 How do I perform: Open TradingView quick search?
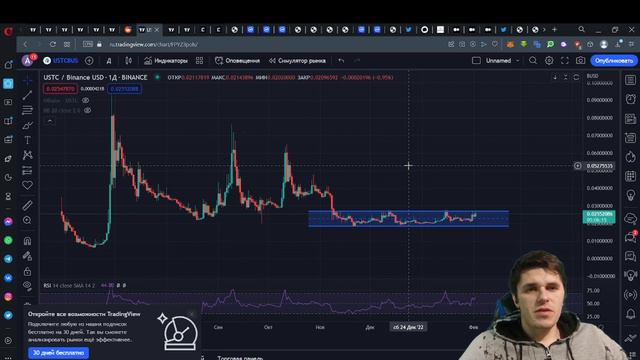click(533, 60)
